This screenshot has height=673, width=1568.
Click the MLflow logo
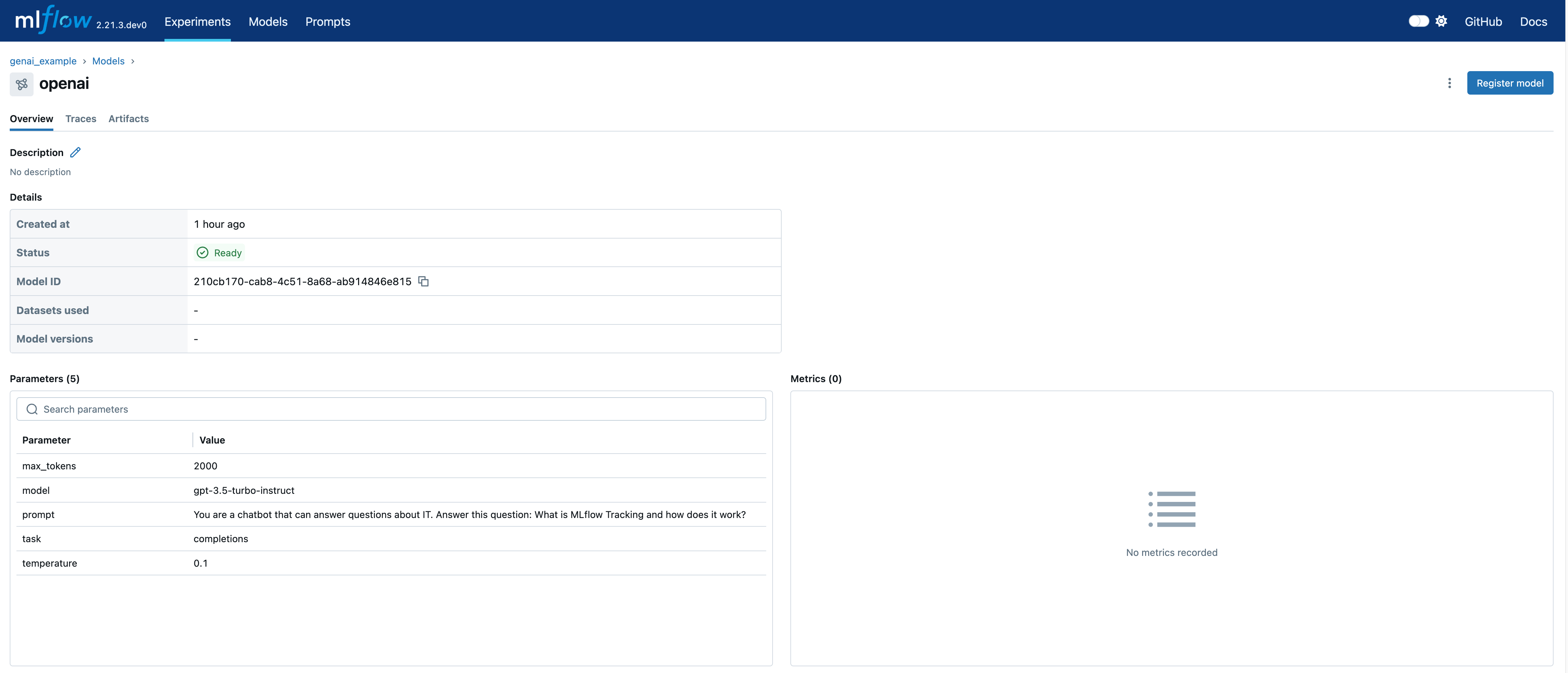[x=54, y=20]
